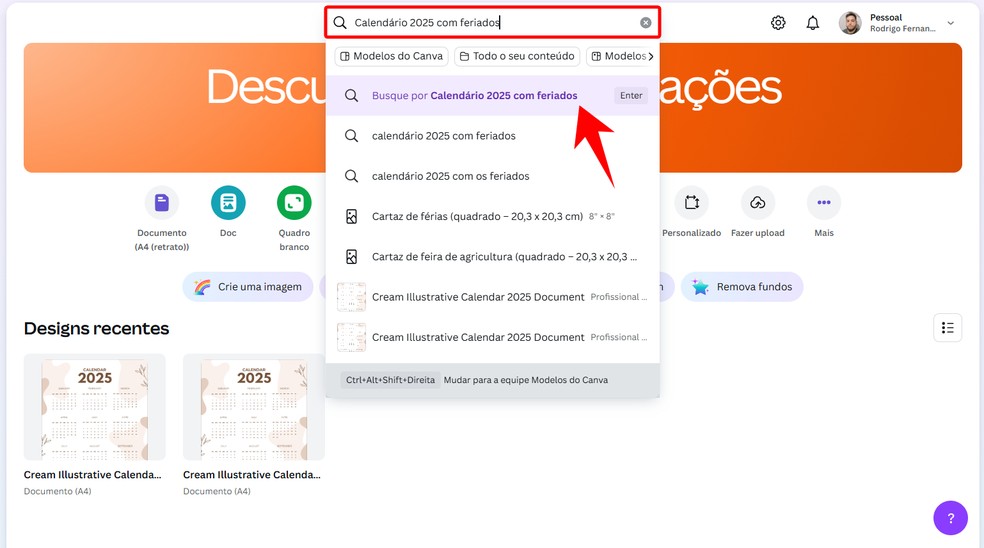Open the Mais three-dots option
The width and height of the screenshot is (984, 548).
click(x=824, y=212)
